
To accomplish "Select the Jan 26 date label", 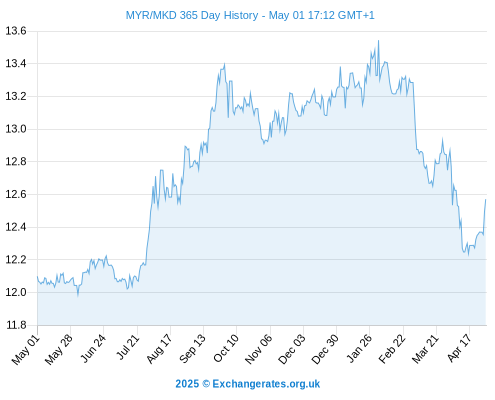I will 359,349.
